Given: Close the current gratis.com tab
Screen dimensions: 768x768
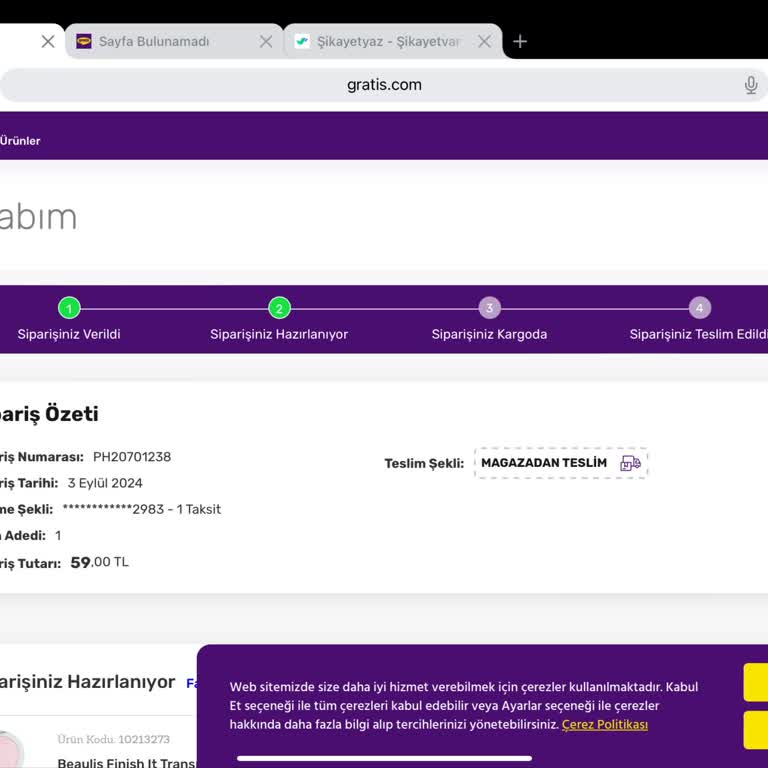Looking at the screenshot, I should point(48,41).
